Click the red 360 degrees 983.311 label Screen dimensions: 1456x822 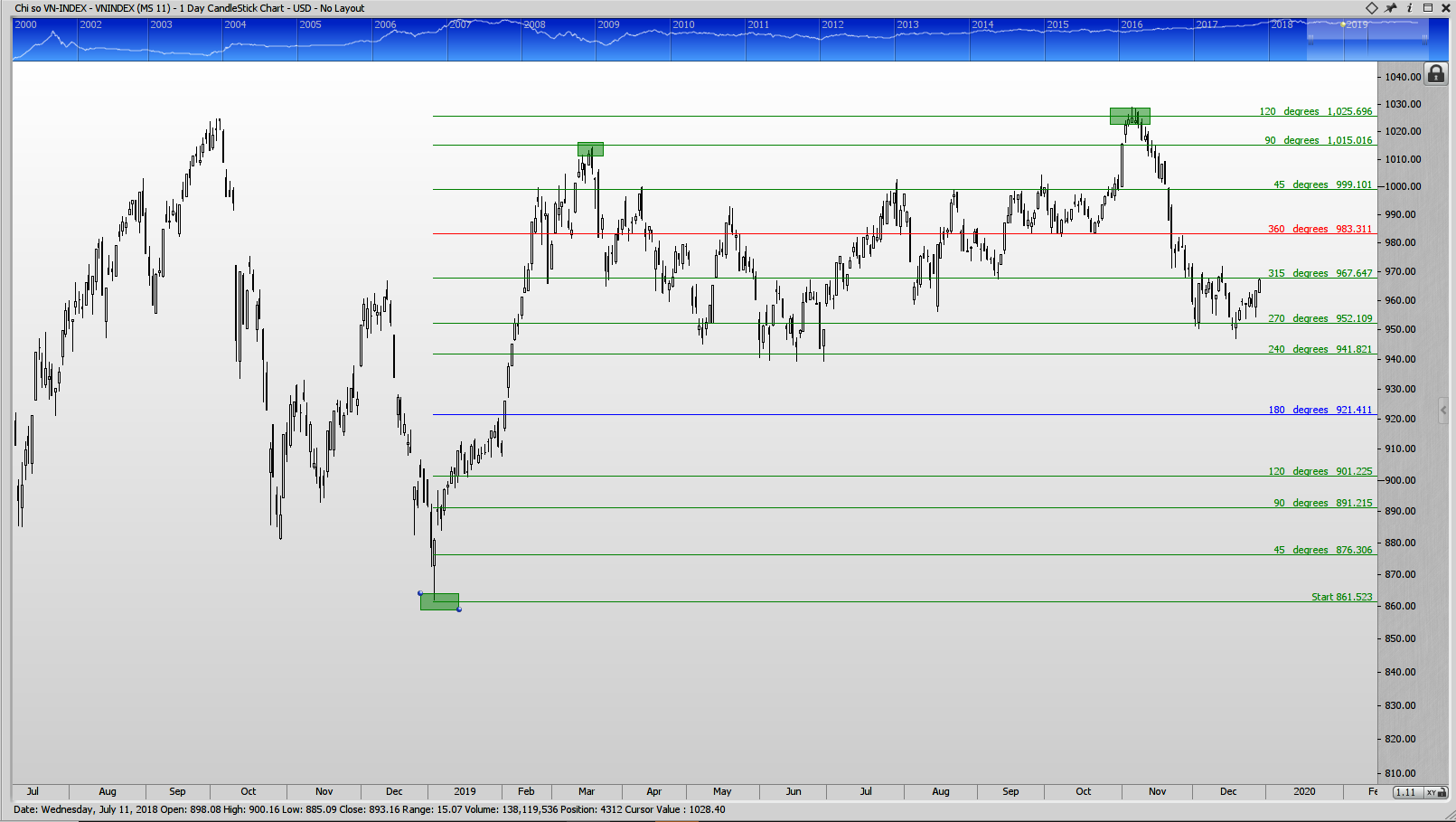tap(1320, 229)
